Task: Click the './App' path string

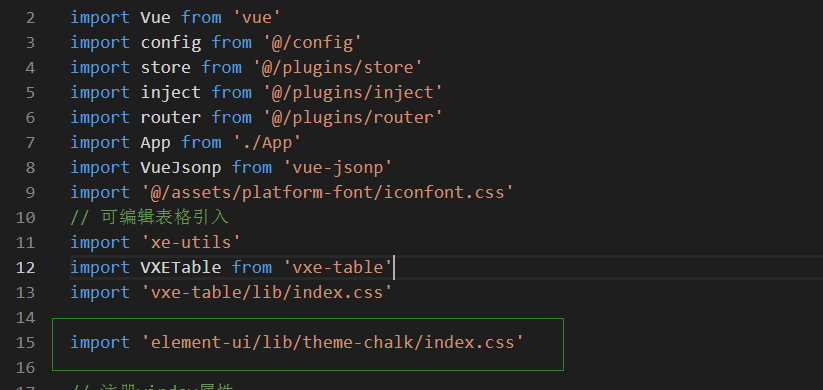Action: click(x=267, y=143)
